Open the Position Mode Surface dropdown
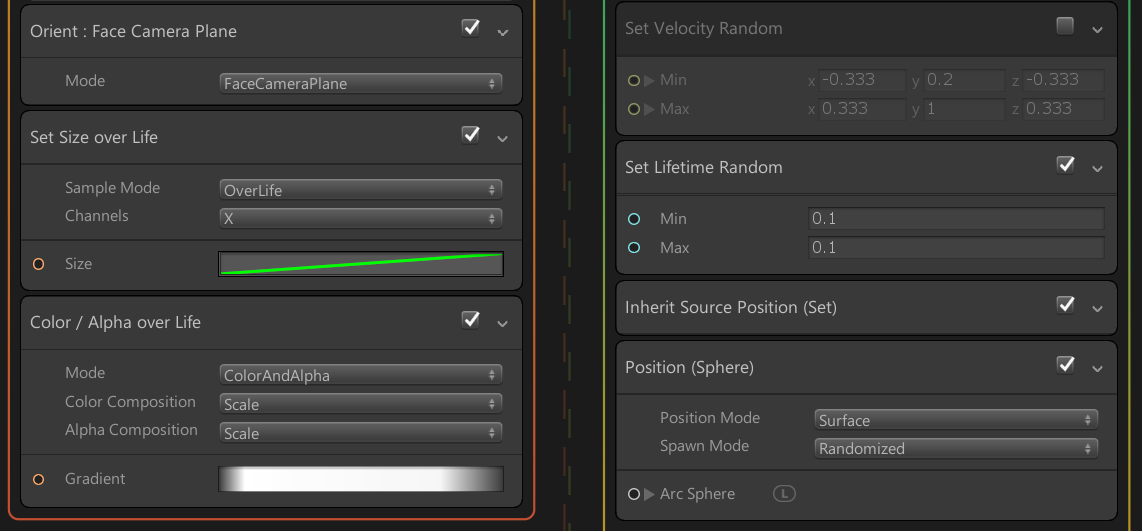The image size is (1142, 531). 956,420
